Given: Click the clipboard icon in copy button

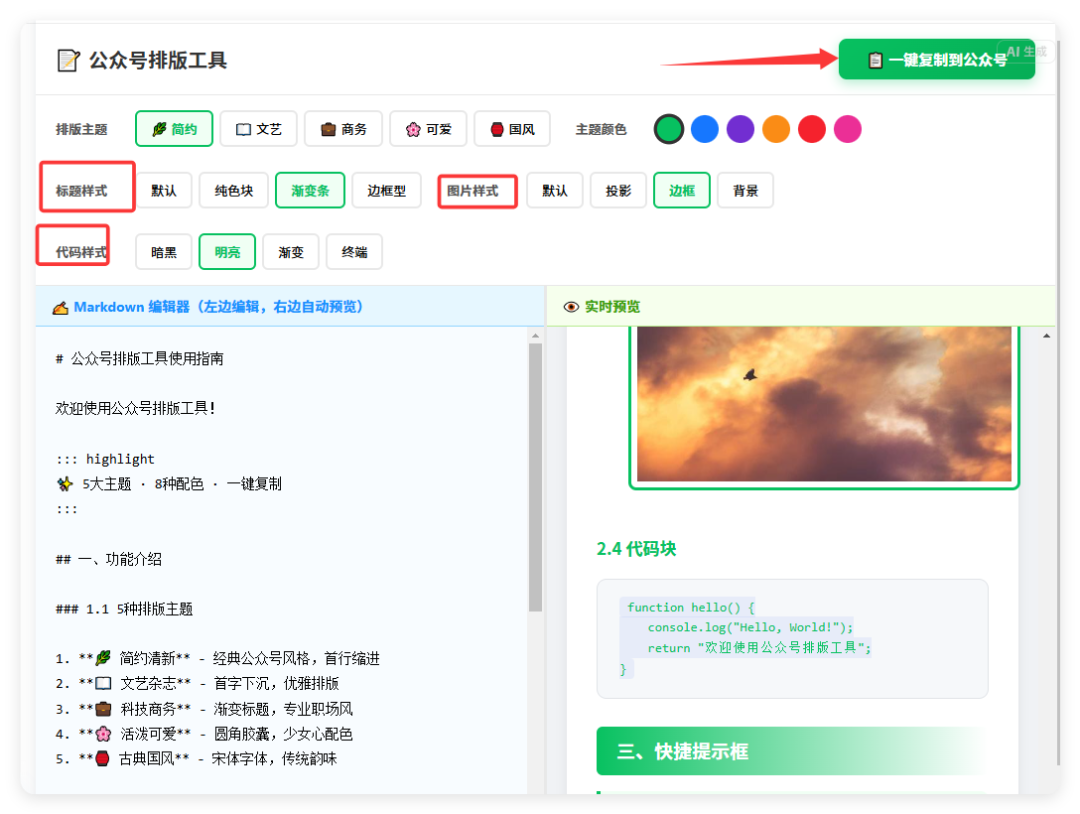Looking at the screenshot, I should pyautogui.click(x=875, y=60).
